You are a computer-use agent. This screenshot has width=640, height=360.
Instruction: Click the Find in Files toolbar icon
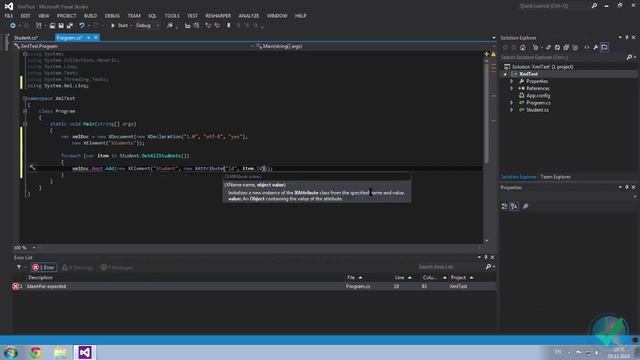pos(170,26)
